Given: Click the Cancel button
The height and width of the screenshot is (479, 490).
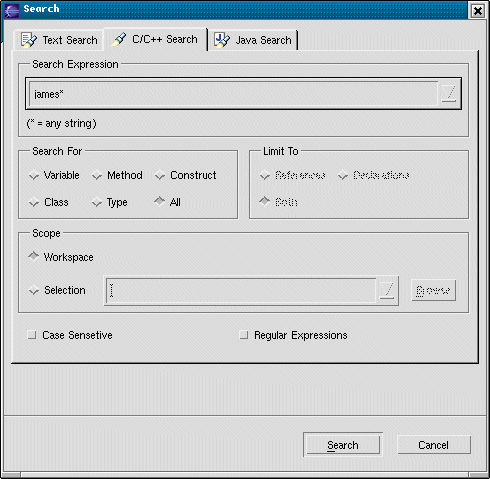Looking at the screenshot, I should click(x=434, y=445).
